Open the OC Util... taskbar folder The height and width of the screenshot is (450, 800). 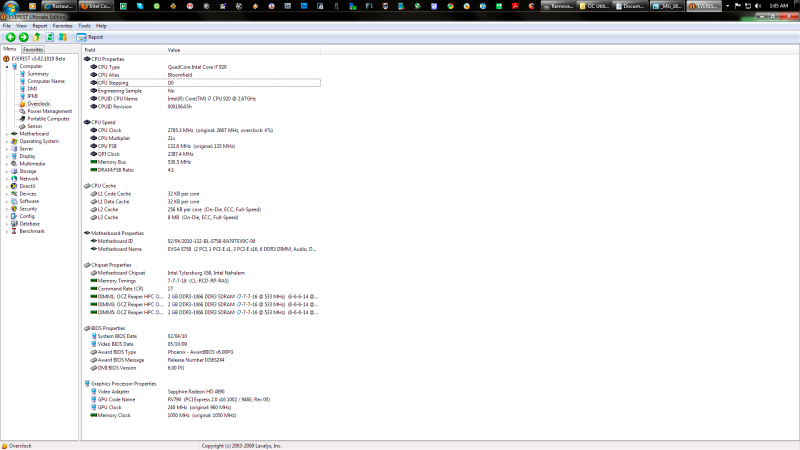coord(594,6)
